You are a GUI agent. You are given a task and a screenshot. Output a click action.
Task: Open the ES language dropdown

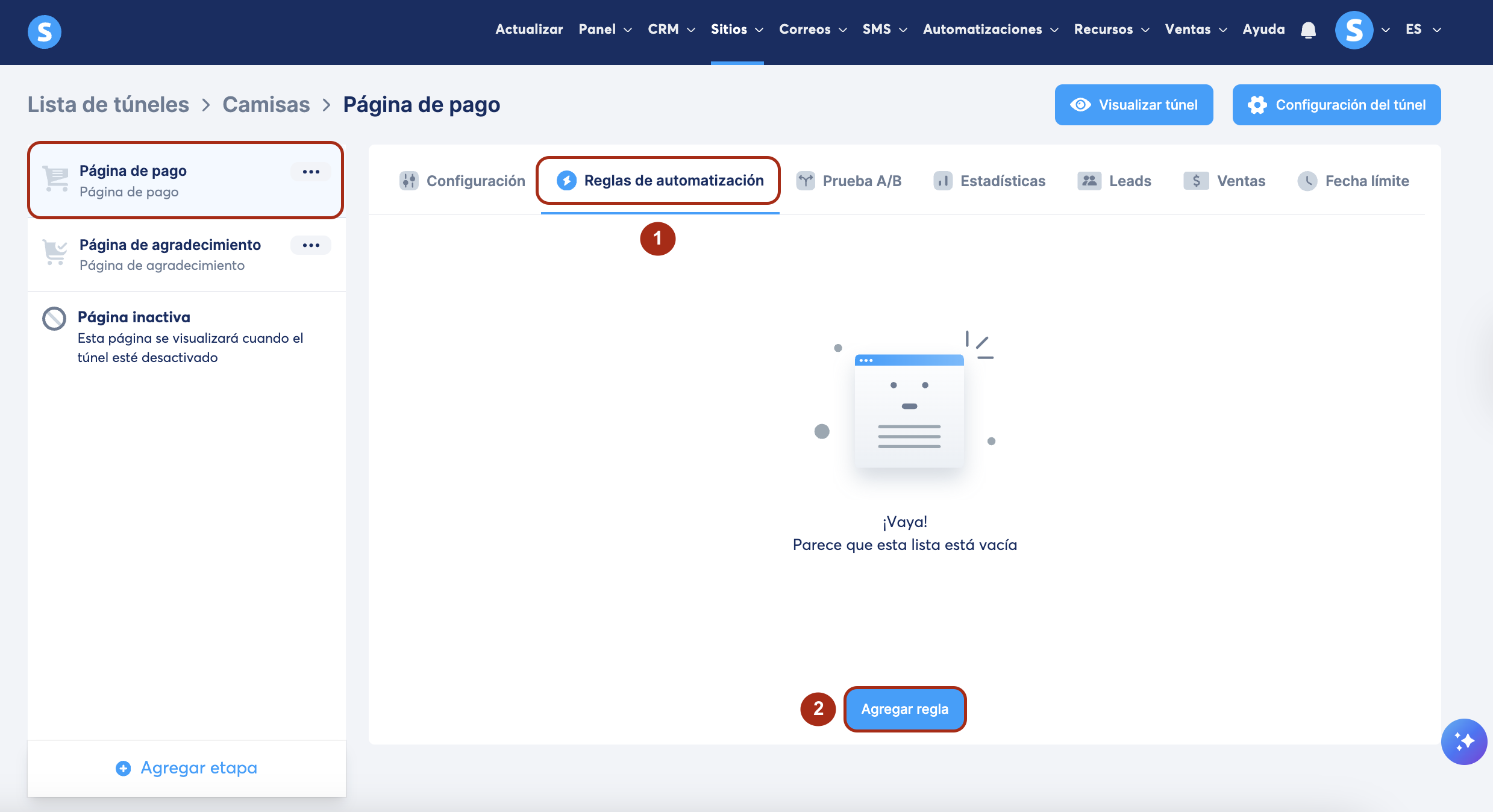pyautogui.click(x=1423, y=29)
